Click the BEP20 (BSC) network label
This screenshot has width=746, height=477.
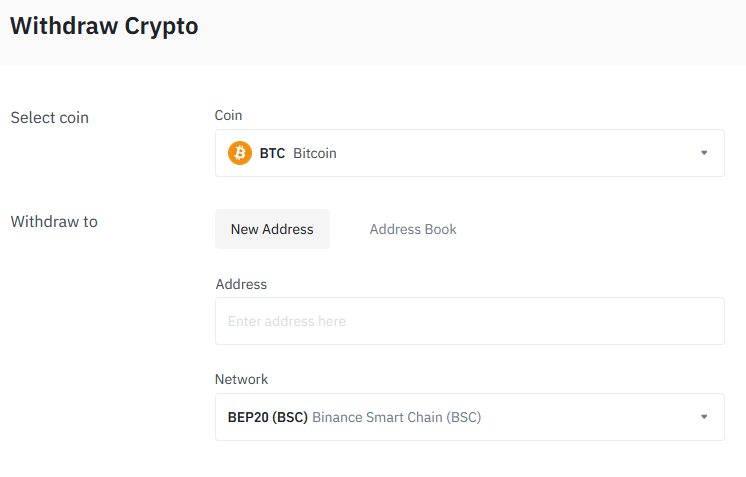point(268,417)
